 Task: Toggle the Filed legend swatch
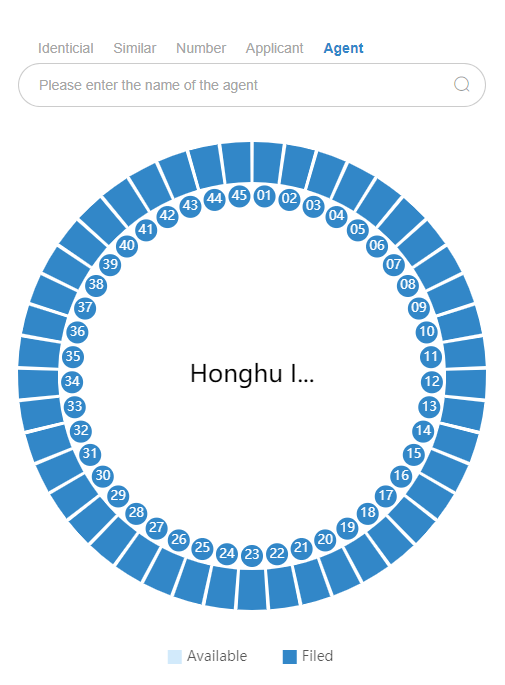(290, 657)
